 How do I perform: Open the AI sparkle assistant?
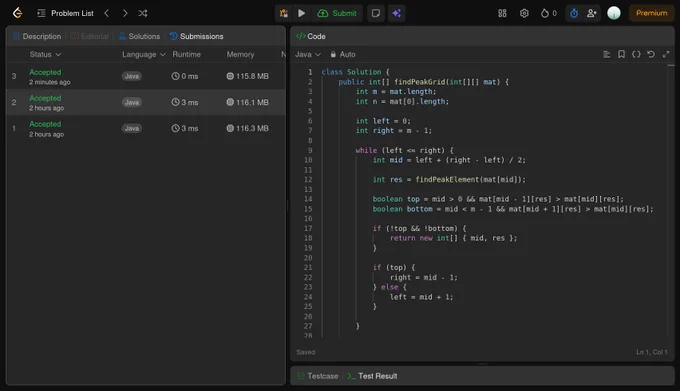click(x=396, y=13)
